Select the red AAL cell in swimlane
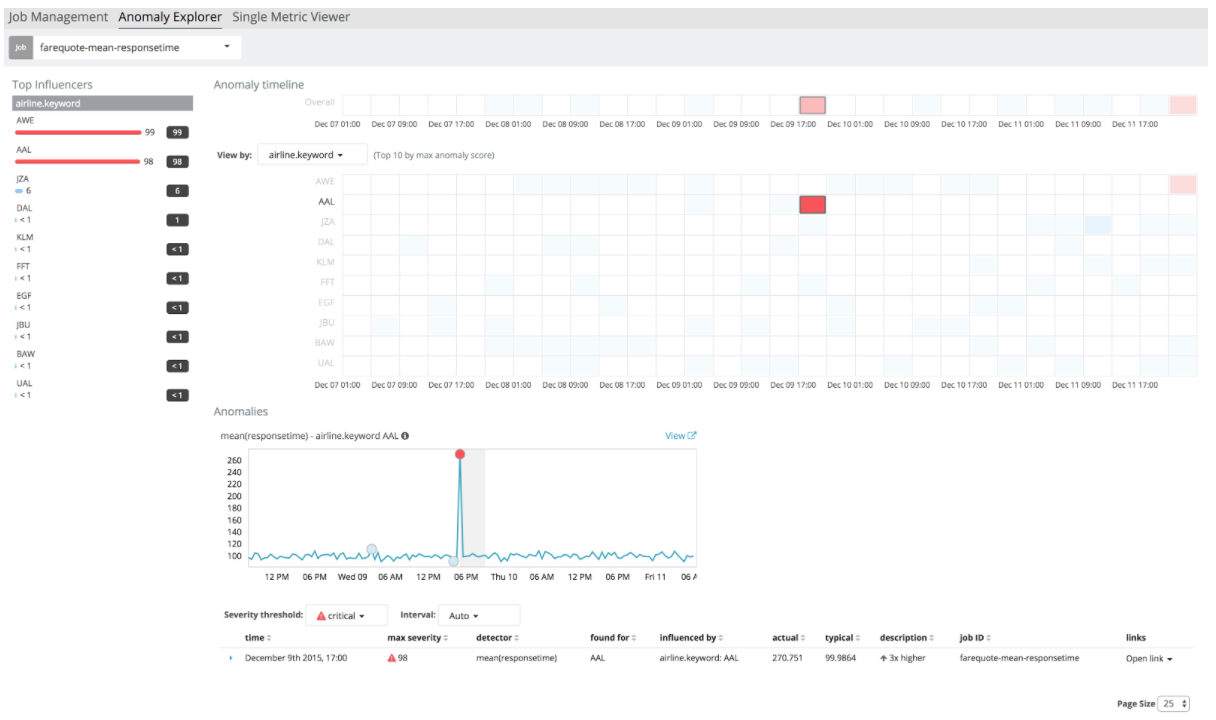The height and width of the screenshot is (720, 1216). 812,204
